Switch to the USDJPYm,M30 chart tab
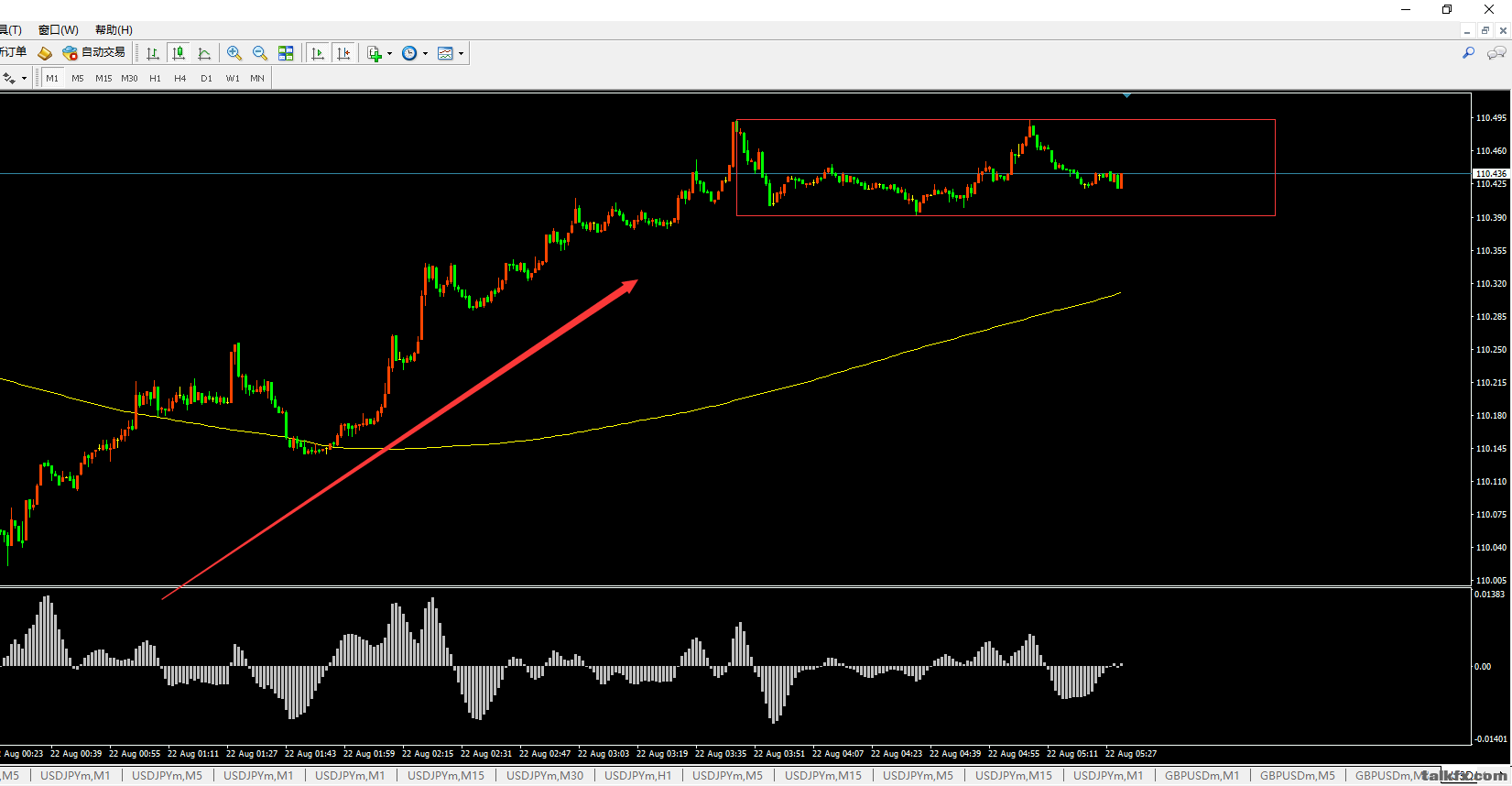1512x786 pixels. click(x=545, y=776)
